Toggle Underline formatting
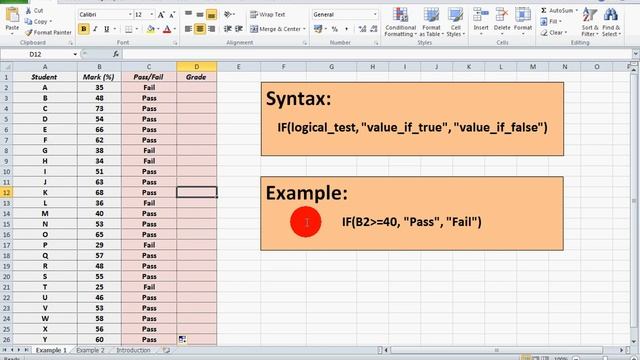The image size is (640, 360). [107, 29]
